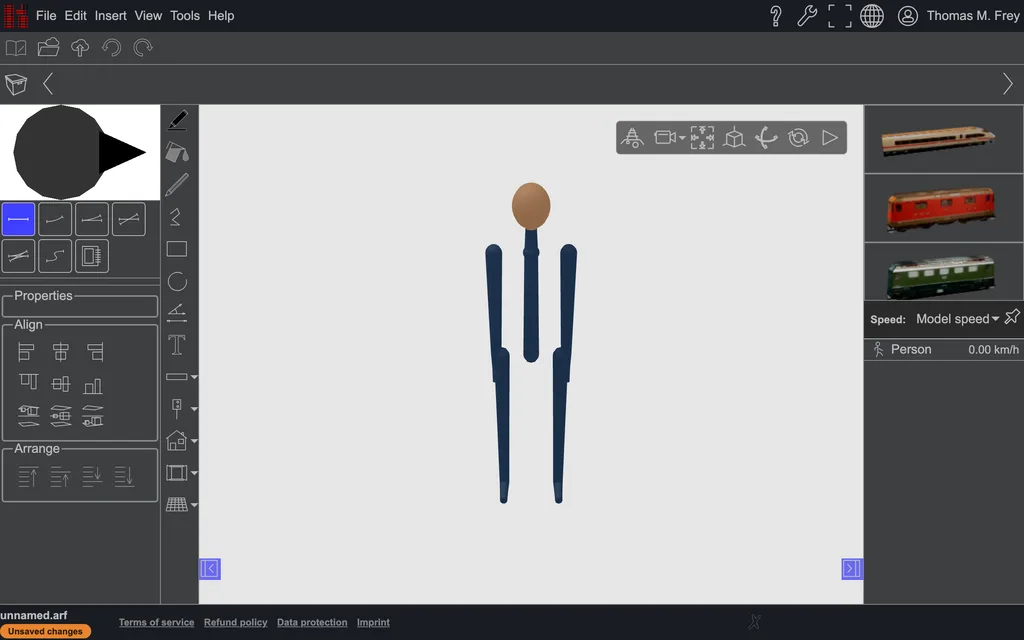
Task: Expand the house buildings tool dropdown
Action: [x=194, y=441]
